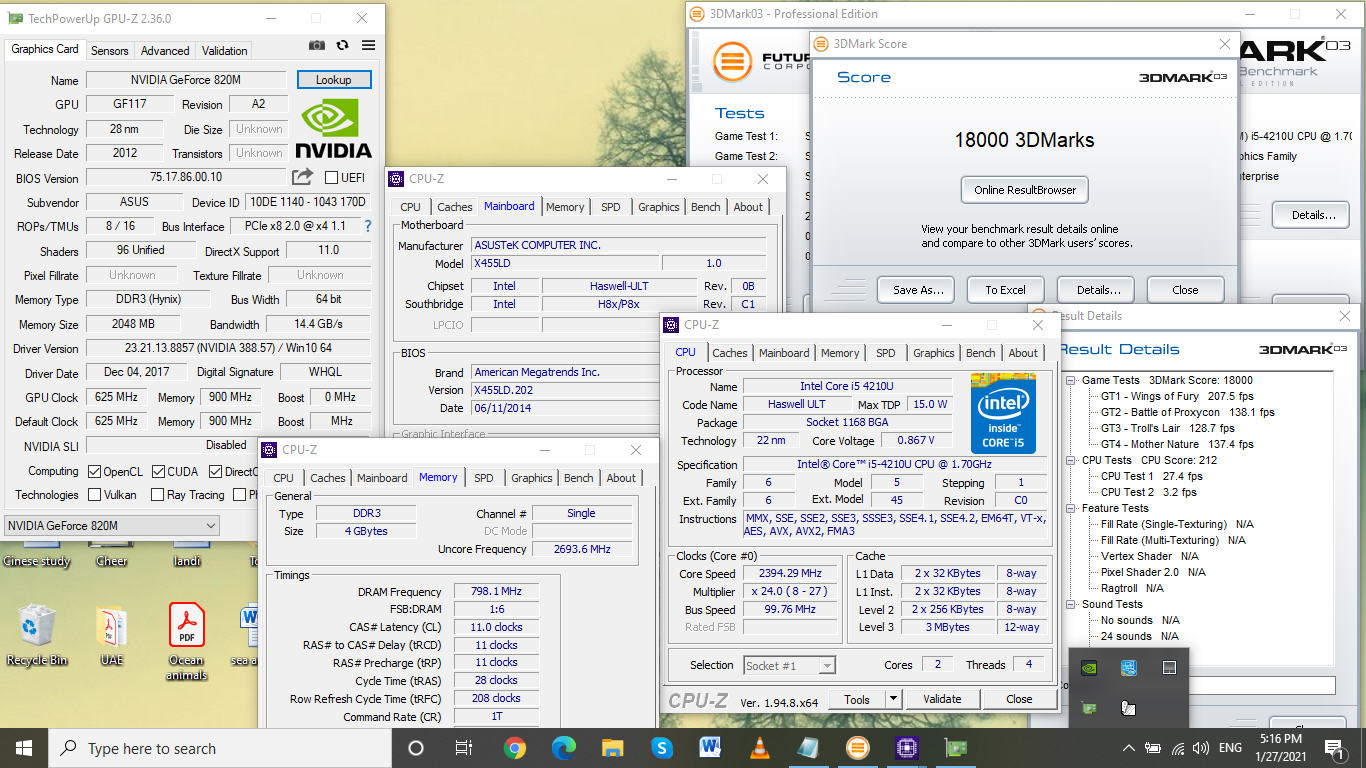Select GT4 - Mother Nature result row

pyautogui.click(x=1177, y=444)
